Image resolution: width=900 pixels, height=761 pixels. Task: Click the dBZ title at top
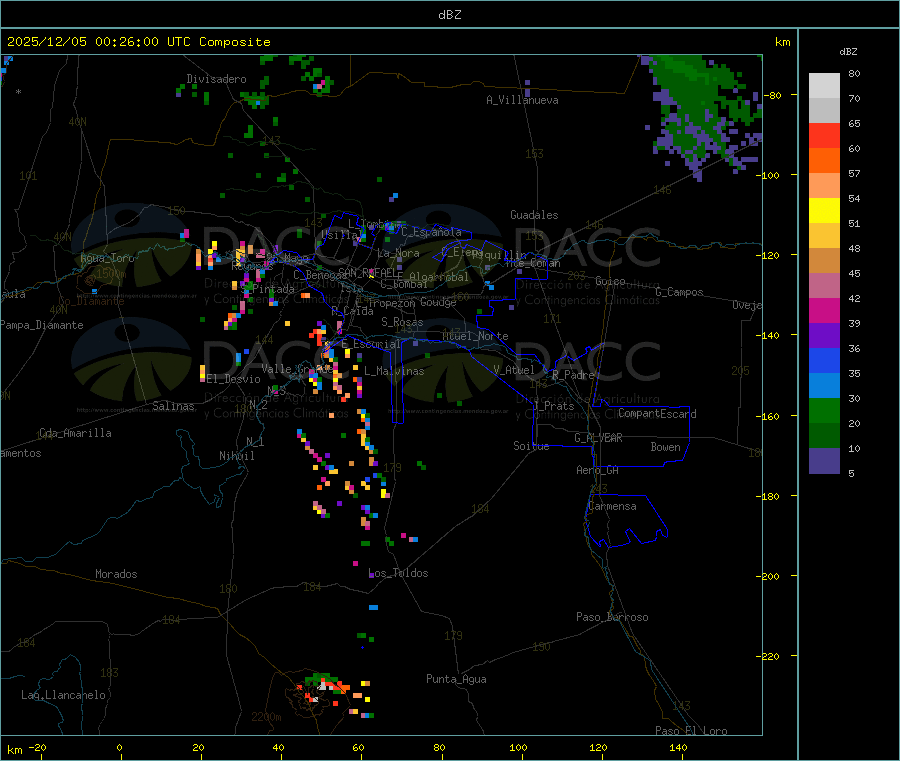(x=449, y=15)
